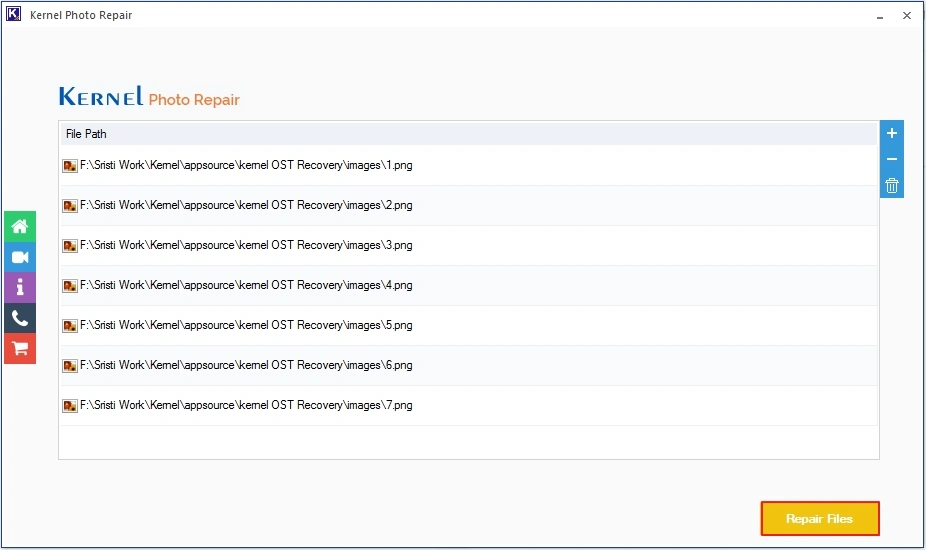The width and height of the screenshot is (926, 550).
Task: Click the image icon beside 1.png
Action: pos(70,166)
